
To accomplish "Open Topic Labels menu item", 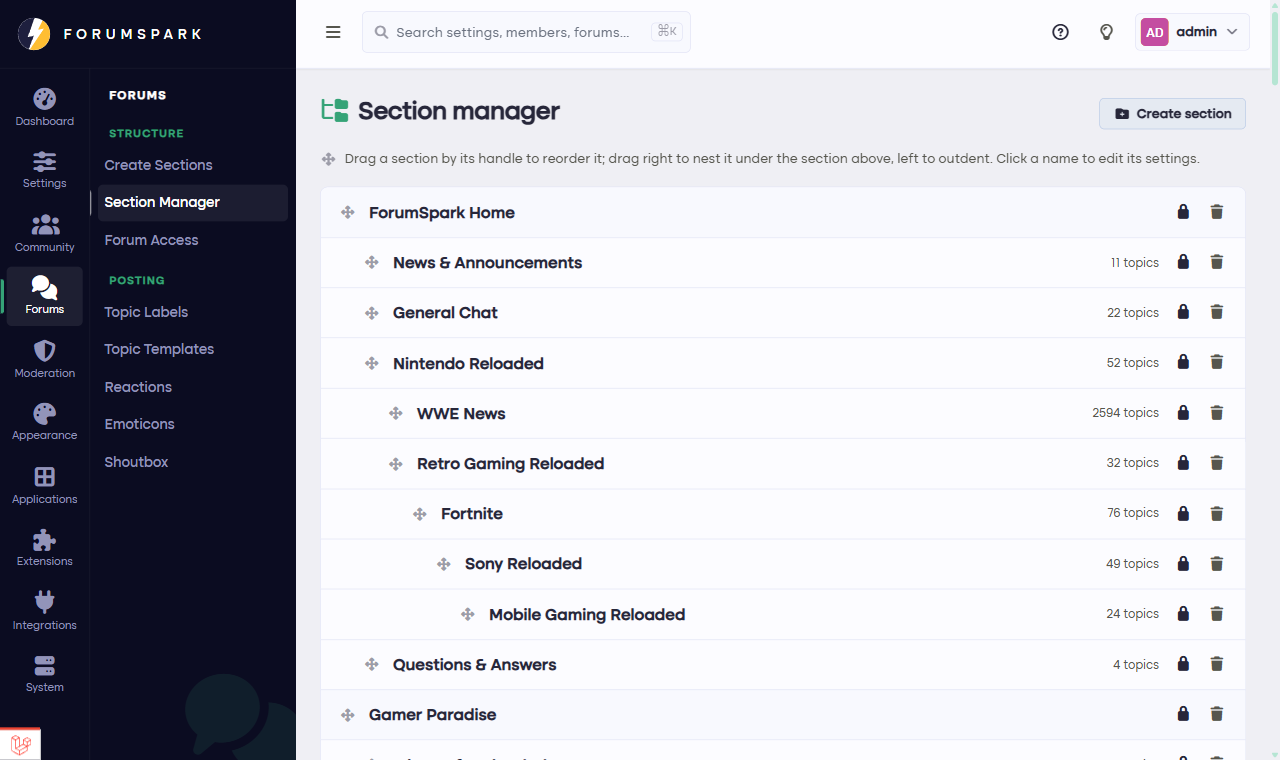I will [146, 312].
